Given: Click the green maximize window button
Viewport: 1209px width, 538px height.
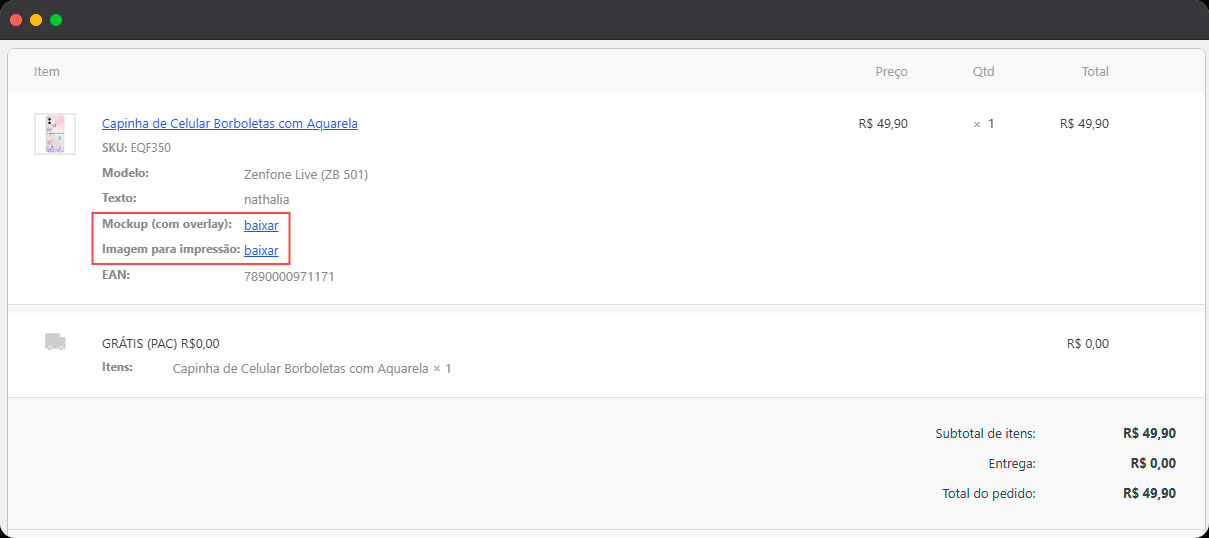Looking at the screenshot, I should pyautogui.click(x=56, y=20).
